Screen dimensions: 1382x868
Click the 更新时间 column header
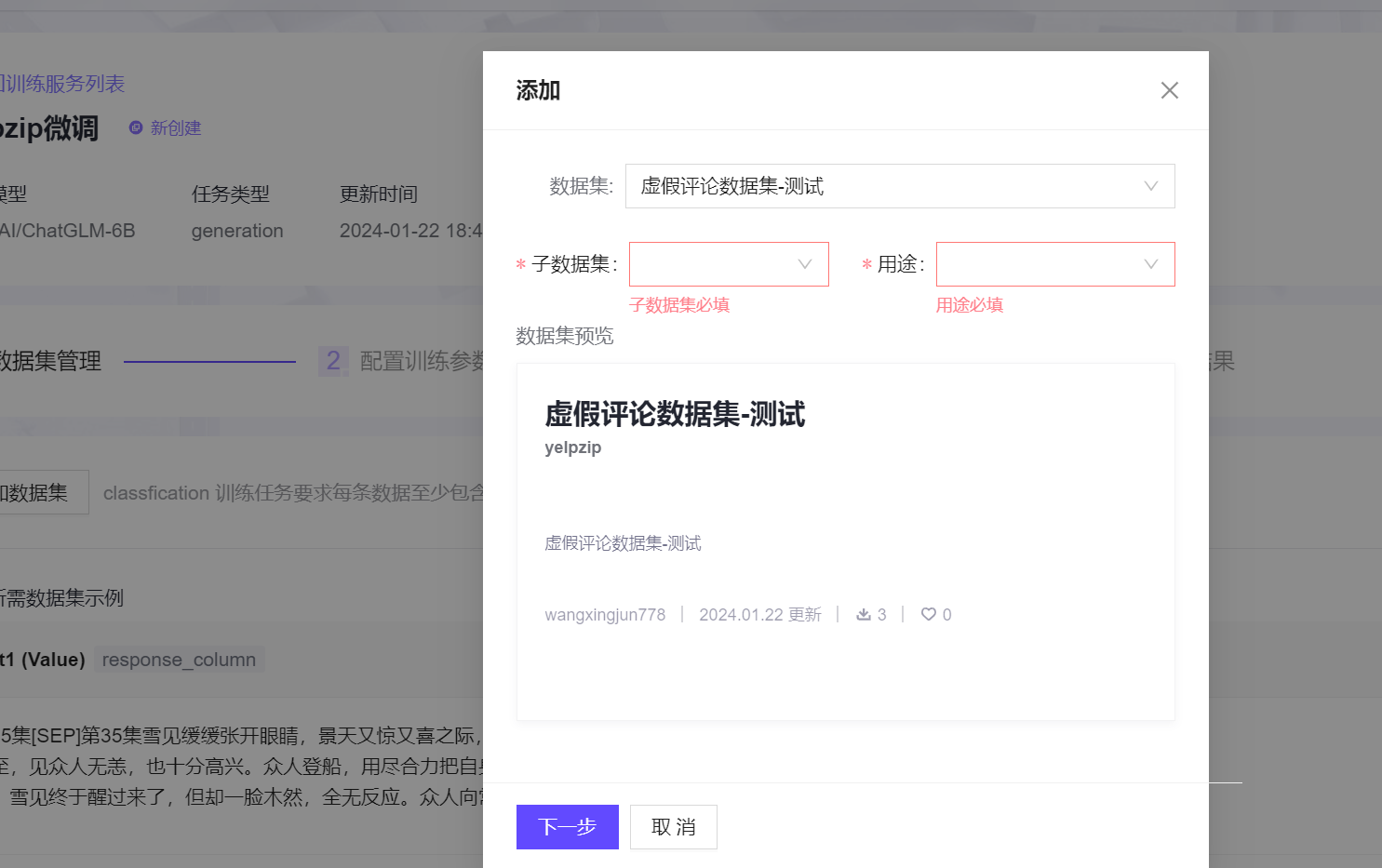click(x=379, y=194)
